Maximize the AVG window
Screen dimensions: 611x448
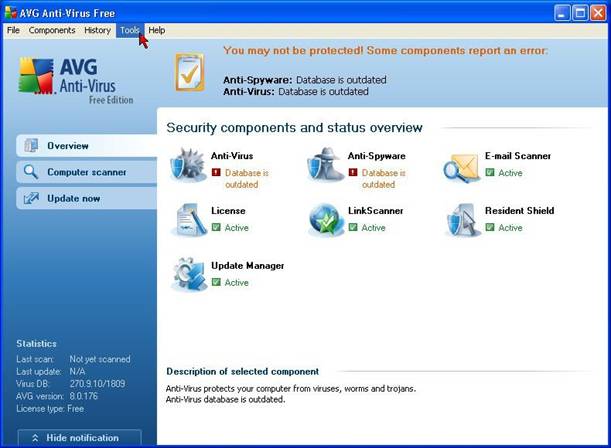tap(580, 13)
